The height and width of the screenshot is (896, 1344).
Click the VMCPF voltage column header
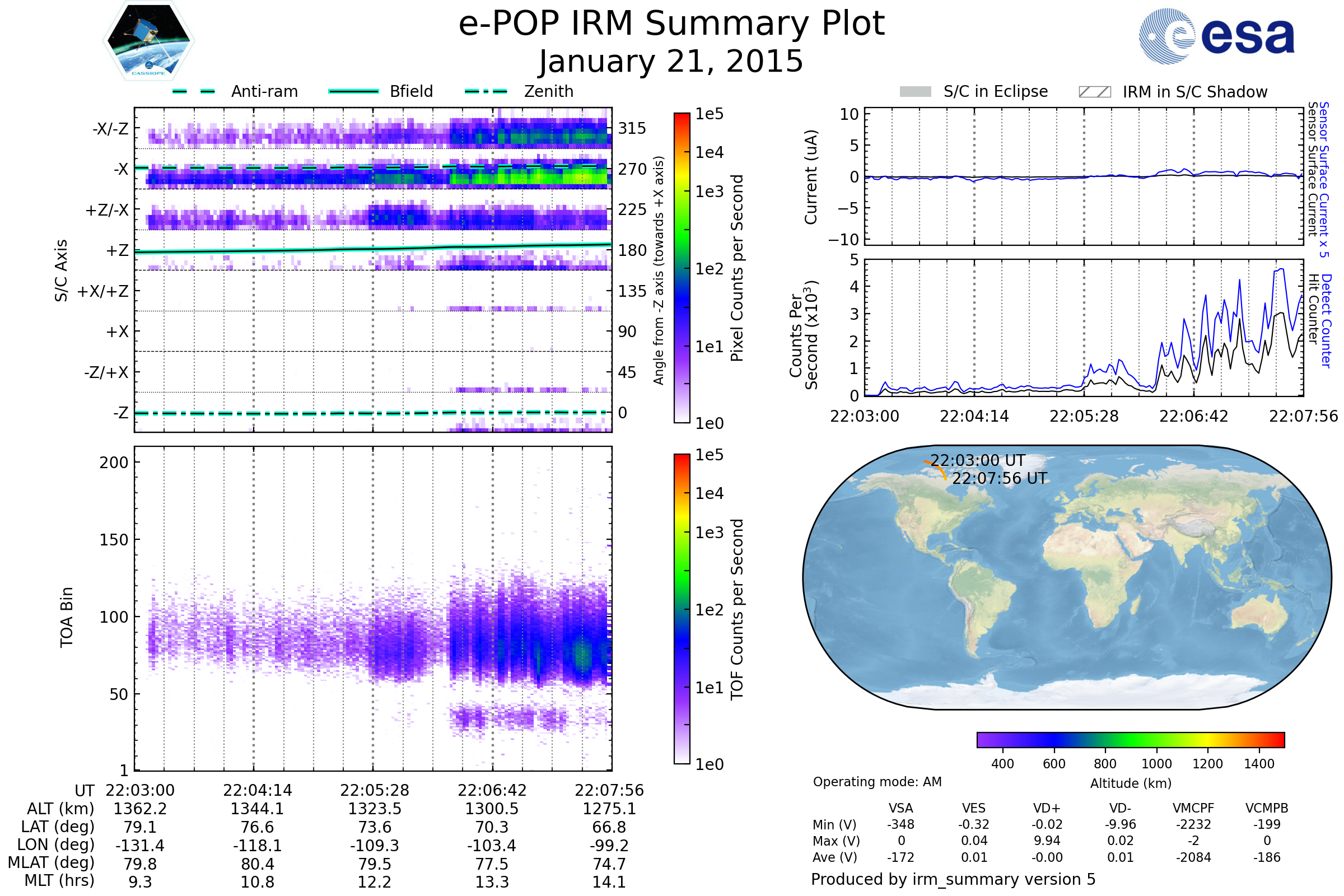(1193, 808)
